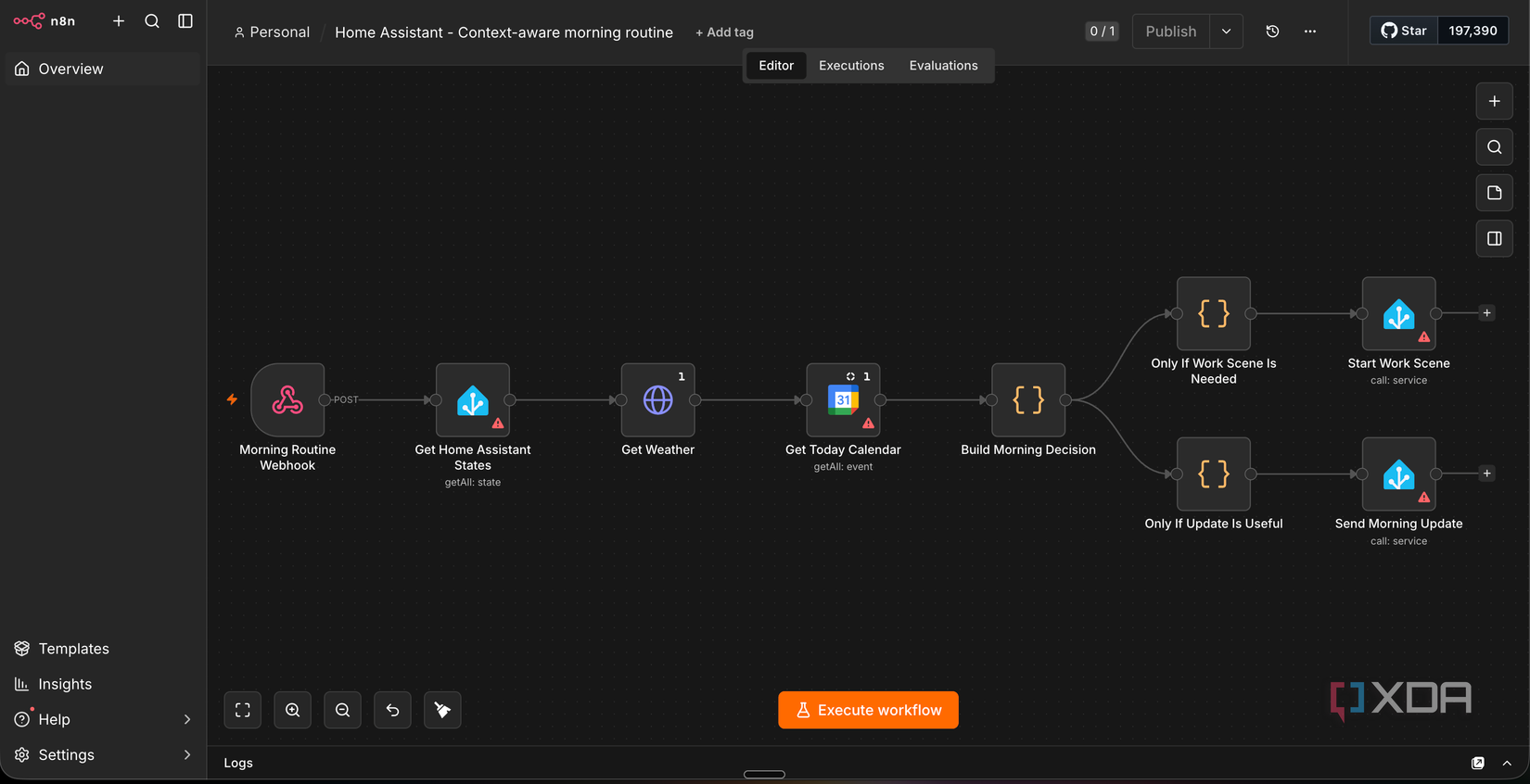Select the Start Work Scene node
1530x784 pixels.
[x=1398, y=313]
